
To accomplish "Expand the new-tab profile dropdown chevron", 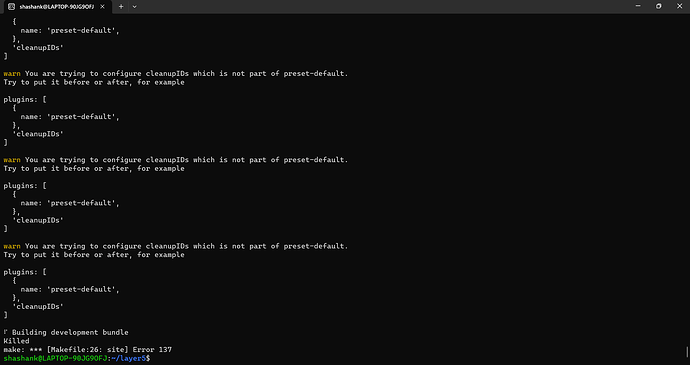I will pyautogui.click(x=135, y=7).
